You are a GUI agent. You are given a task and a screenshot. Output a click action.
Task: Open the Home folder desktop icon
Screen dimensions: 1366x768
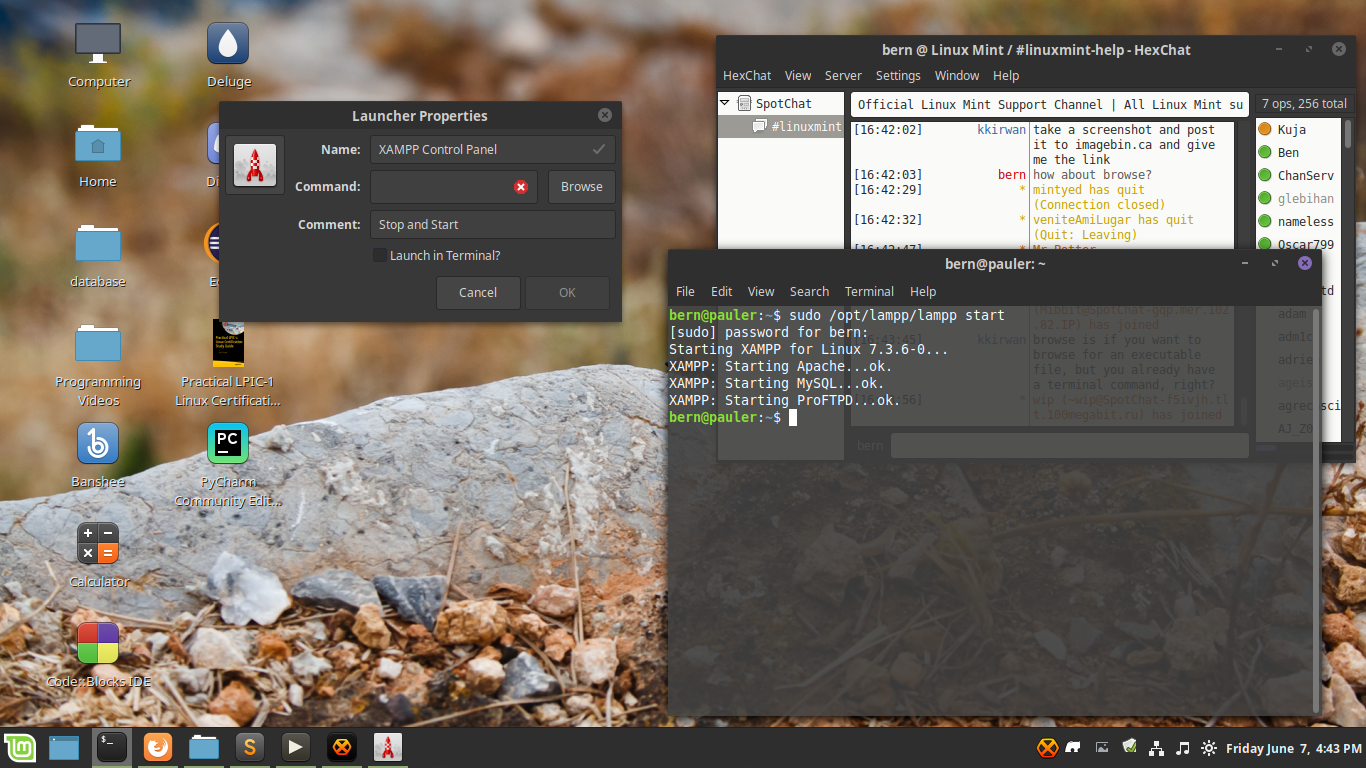[x=98, y=156]
